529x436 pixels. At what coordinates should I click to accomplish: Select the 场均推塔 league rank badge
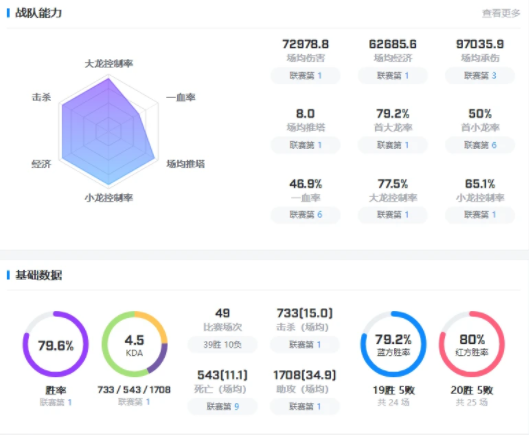[x=306, y=145]
